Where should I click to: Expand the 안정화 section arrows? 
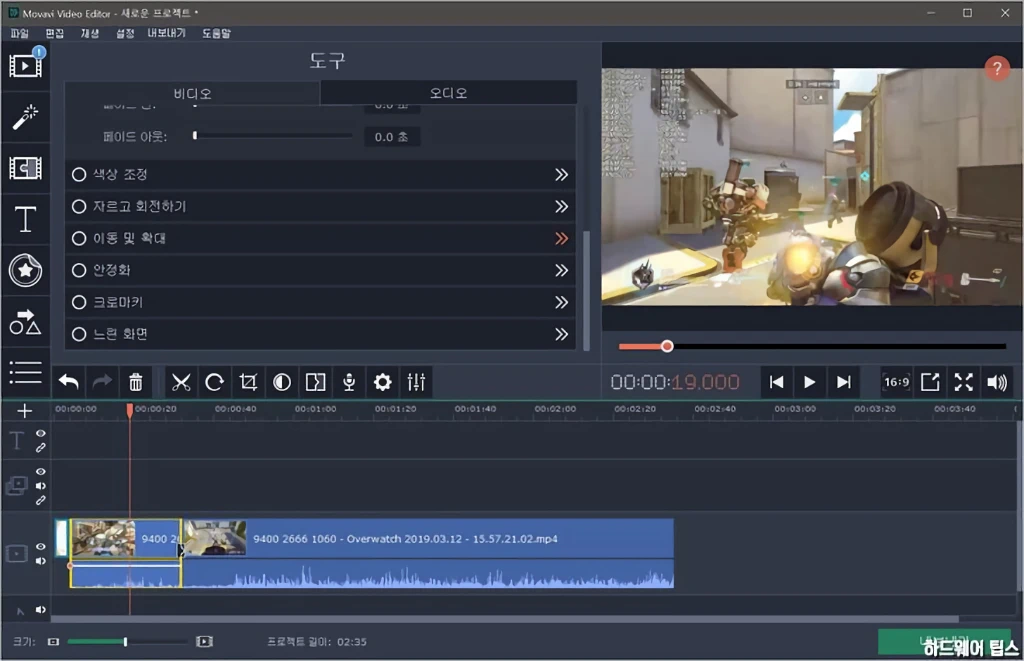562,270
